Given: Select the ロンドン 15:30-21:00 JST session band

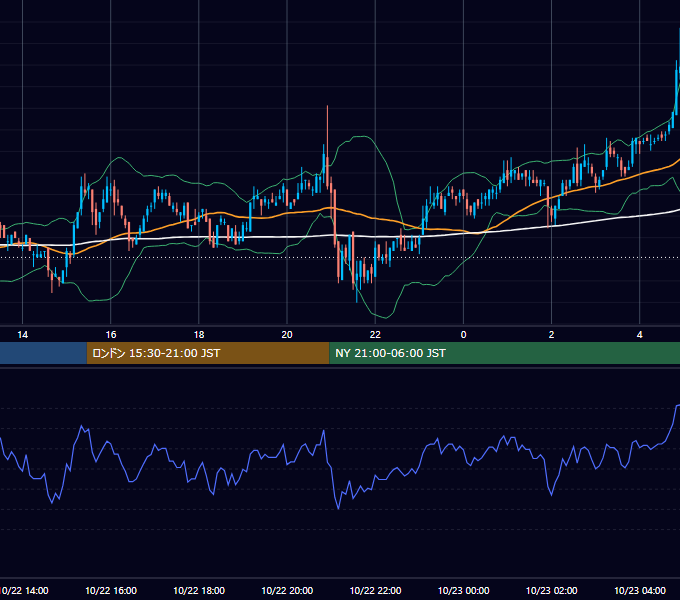Looking at the screenshot, I should tap(208, 353).
